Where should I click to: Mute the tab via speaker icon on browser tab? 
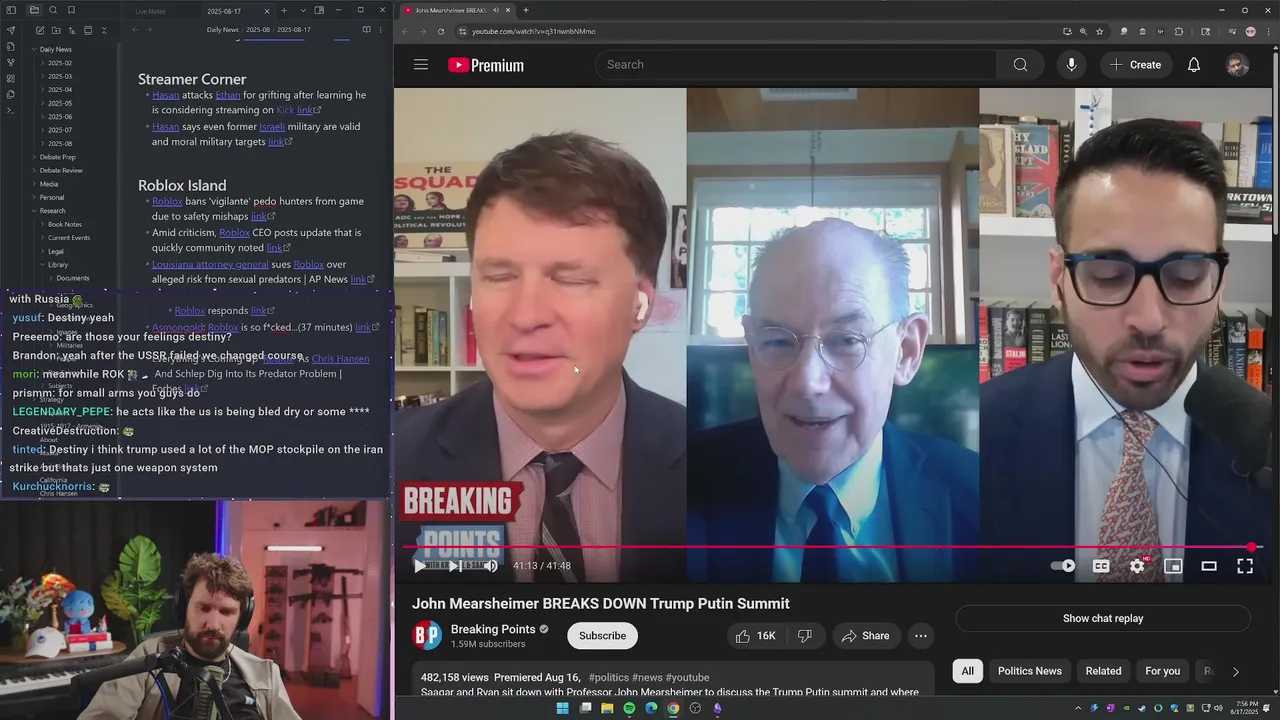(x=495, y=10)
